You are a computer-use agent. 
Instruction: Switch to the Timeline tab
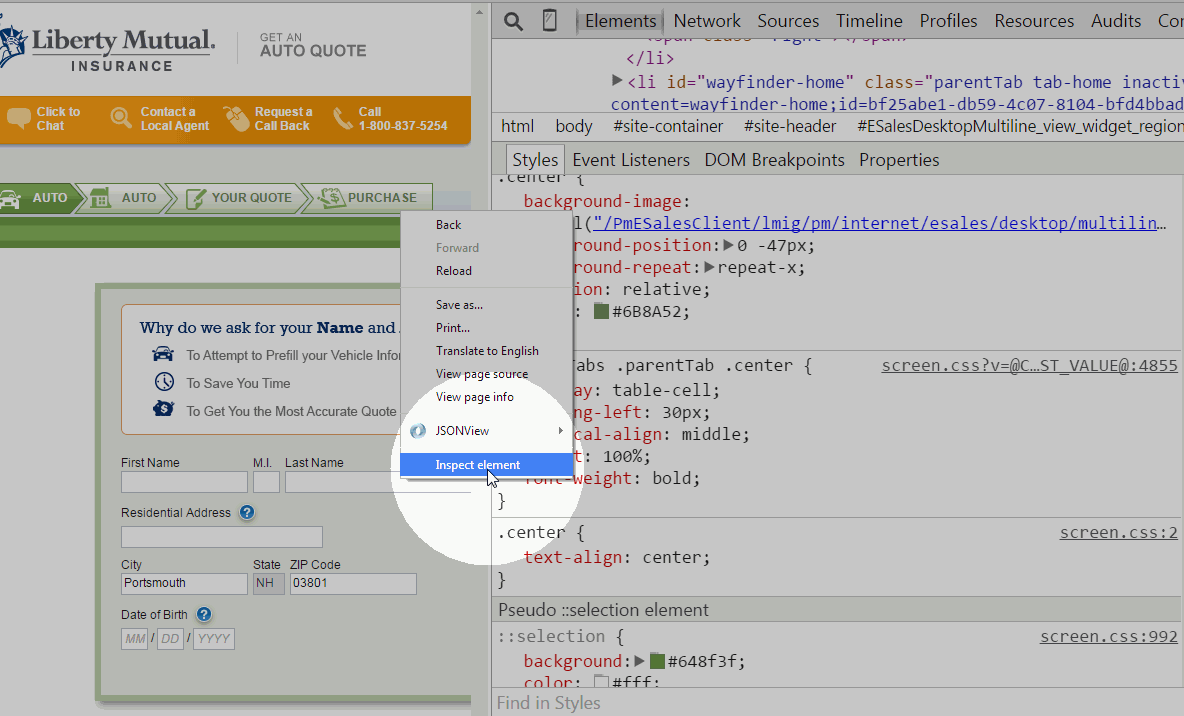pos(869,21)
